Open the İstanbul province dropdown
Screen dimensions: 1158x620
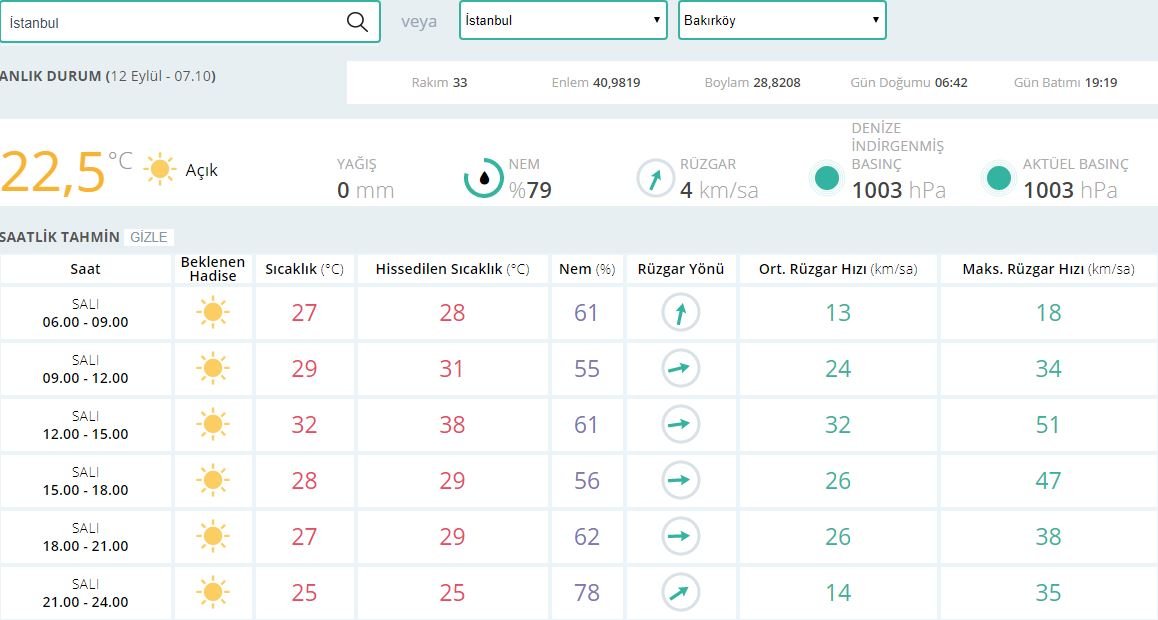pyautogui.click(x=563, y=20)
